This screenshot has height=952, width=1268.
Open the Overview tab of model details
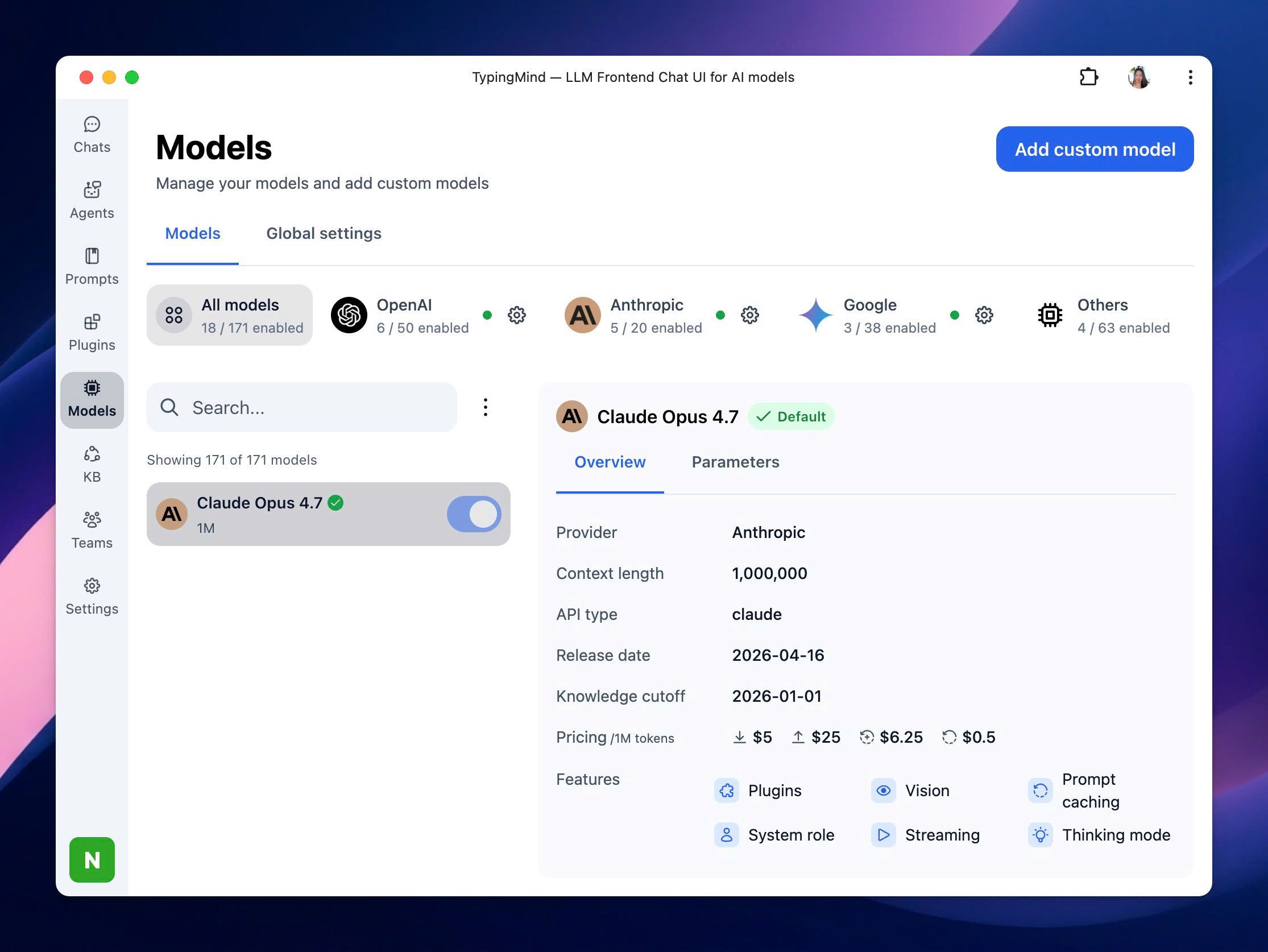(x=610, y=462)
